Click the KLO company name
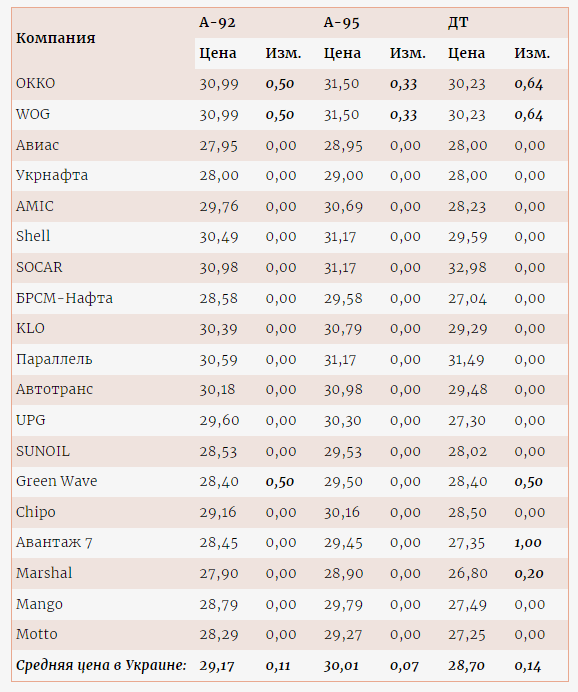The width and height of the screenshot is (578, 692). click(30, 328)
